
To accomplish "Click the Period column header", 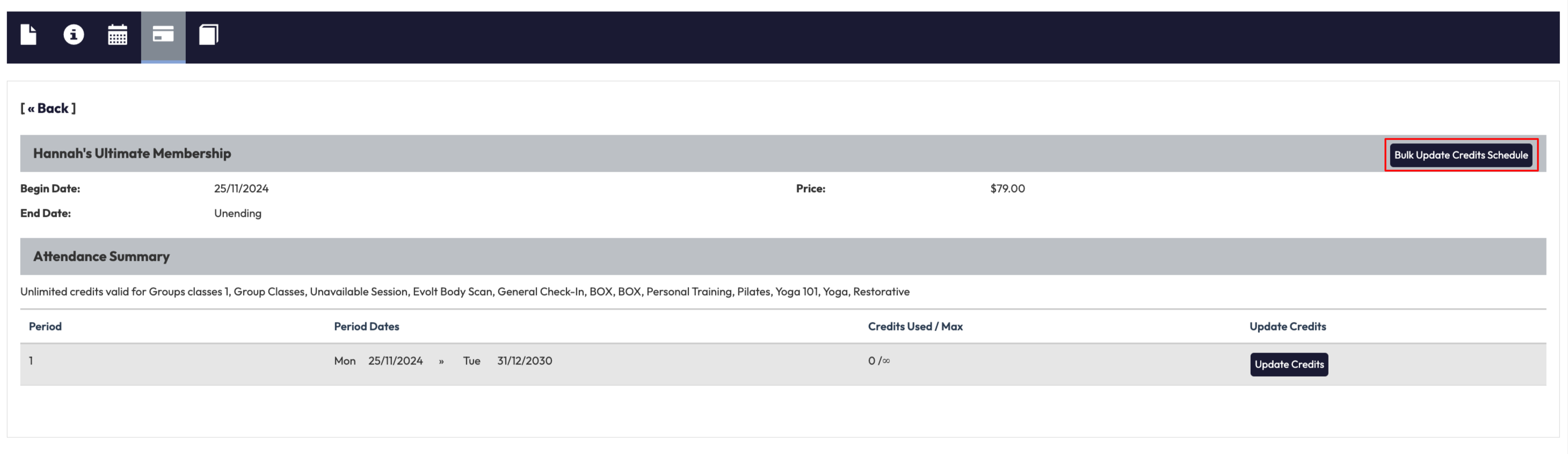I will point(45,326).
